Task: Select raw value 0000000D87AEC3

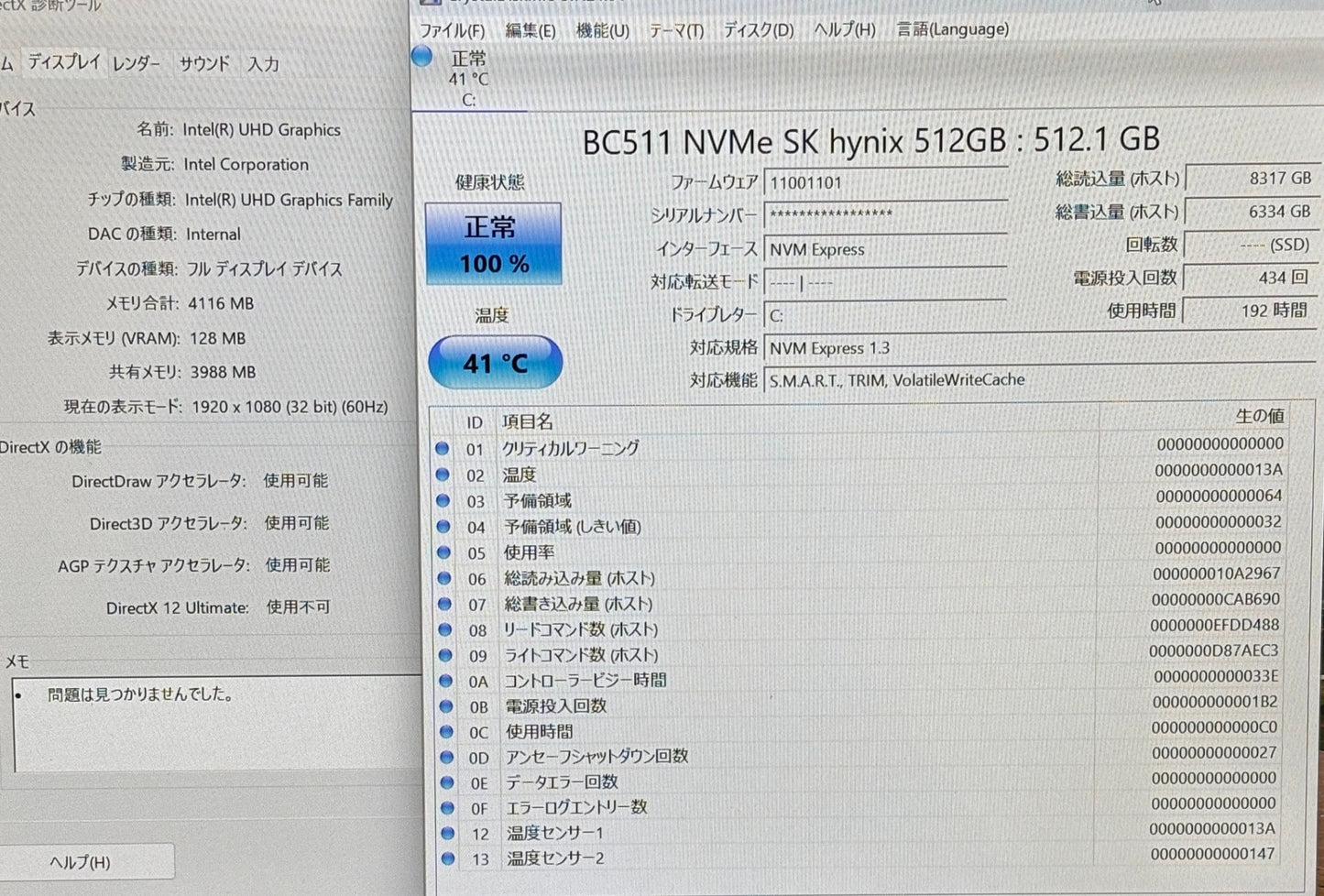Action: point(1213,650)
